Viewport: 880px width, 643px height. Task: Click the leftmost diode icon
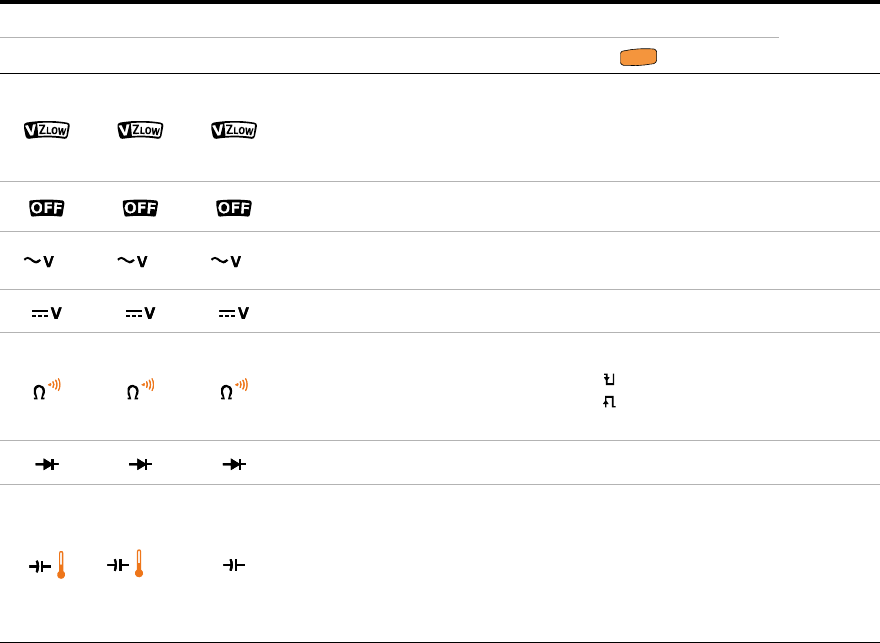click(47, 465)
